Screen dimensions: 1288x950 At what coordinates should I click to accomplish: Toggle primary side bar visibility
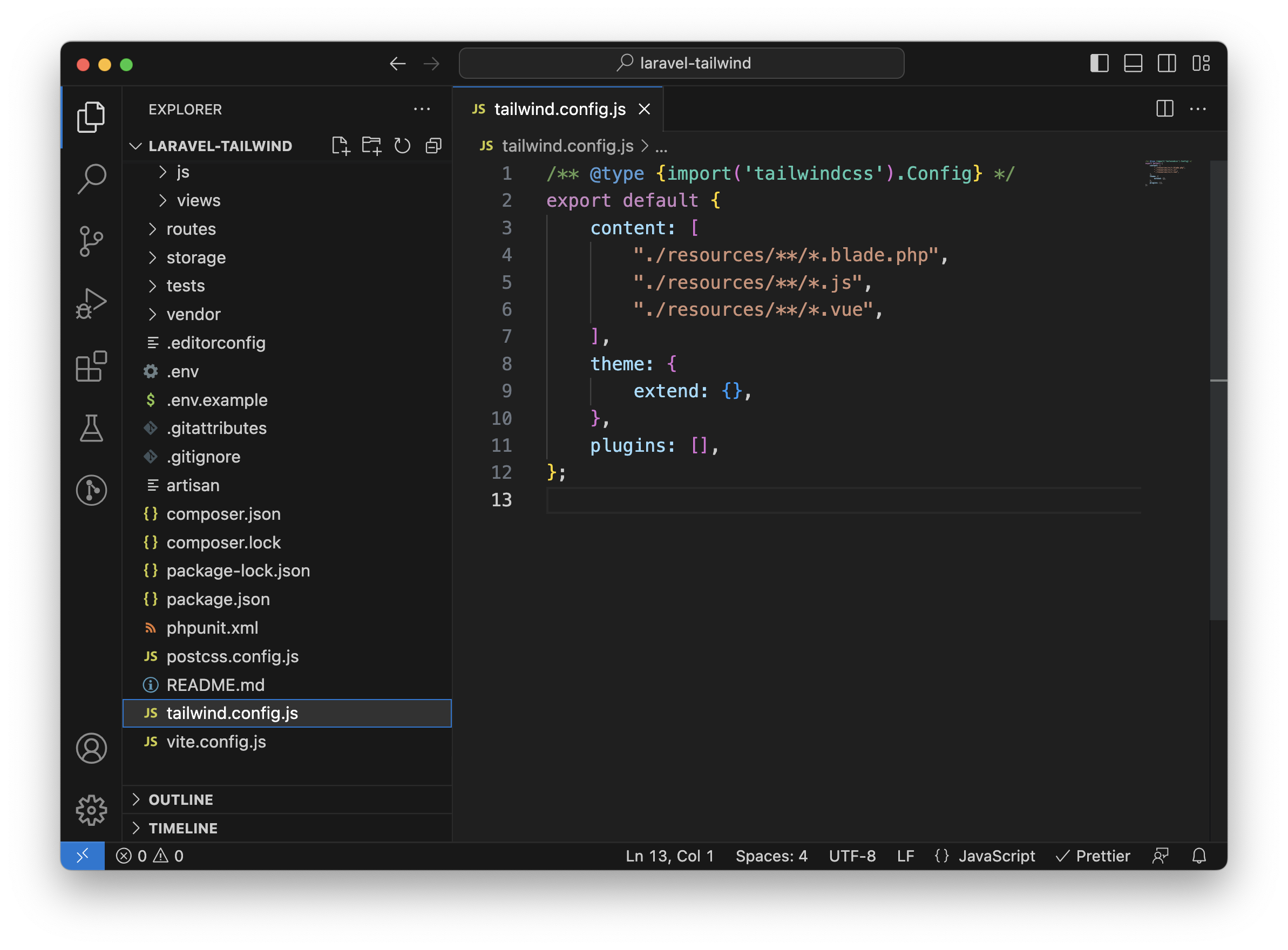point(1100,63)
